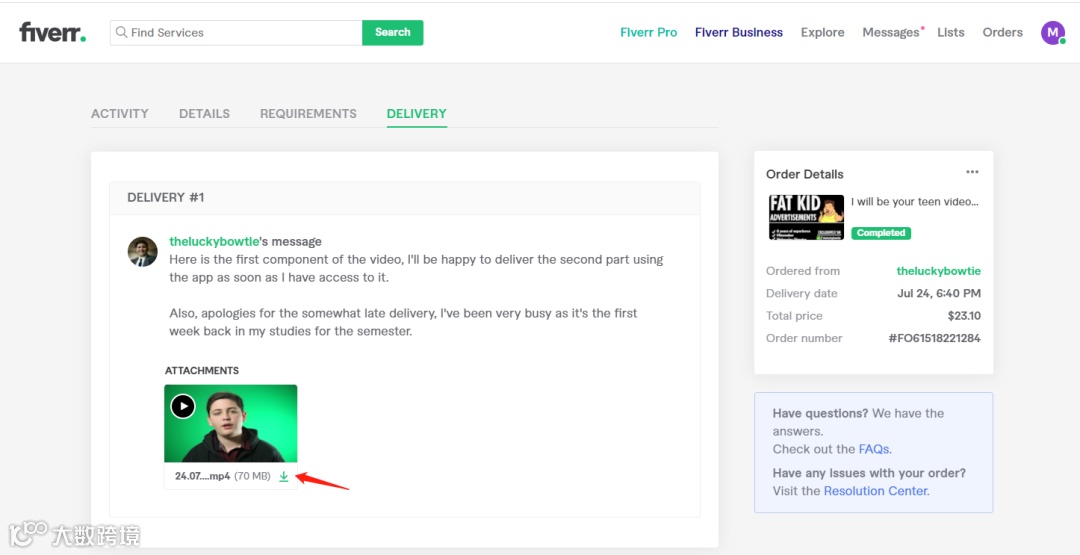Open the Explore menu item
The width and height of the screenshot is (1080, 555).
pos(822,32)
